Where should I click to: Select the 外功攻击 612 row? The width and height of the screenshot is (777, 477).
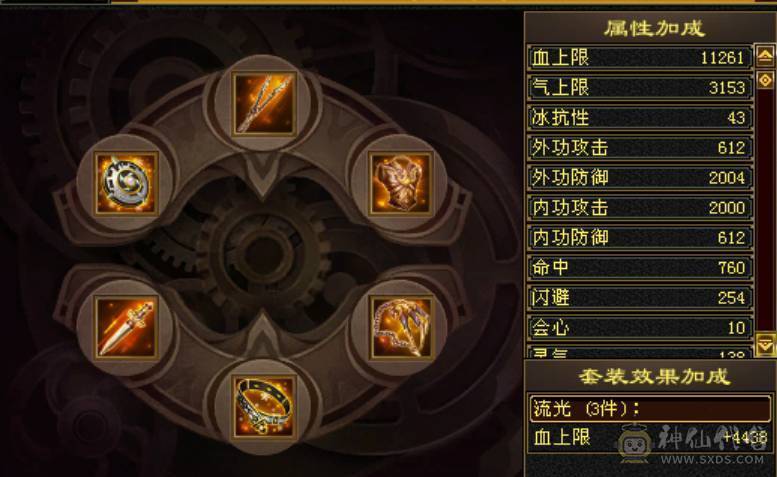[640, 148]
